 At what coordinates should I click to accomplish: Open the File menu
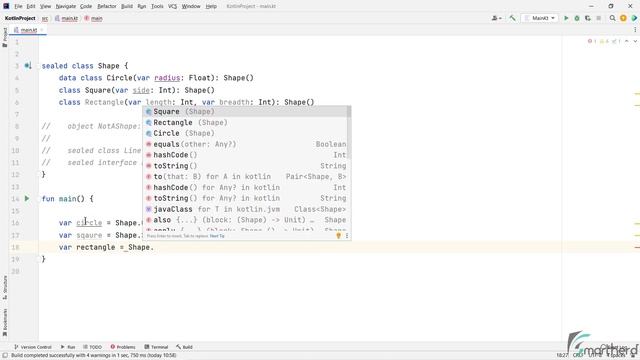click(18, 6)
